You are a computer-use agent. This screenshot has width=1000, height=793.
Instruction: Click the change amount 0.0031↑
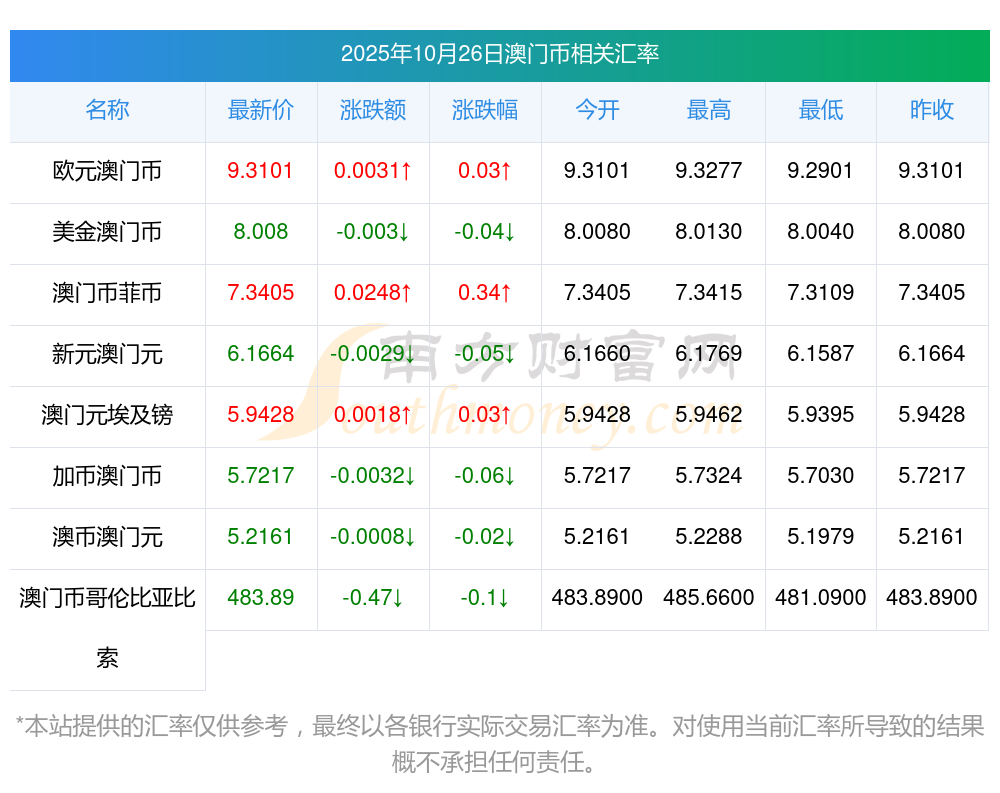373,171
